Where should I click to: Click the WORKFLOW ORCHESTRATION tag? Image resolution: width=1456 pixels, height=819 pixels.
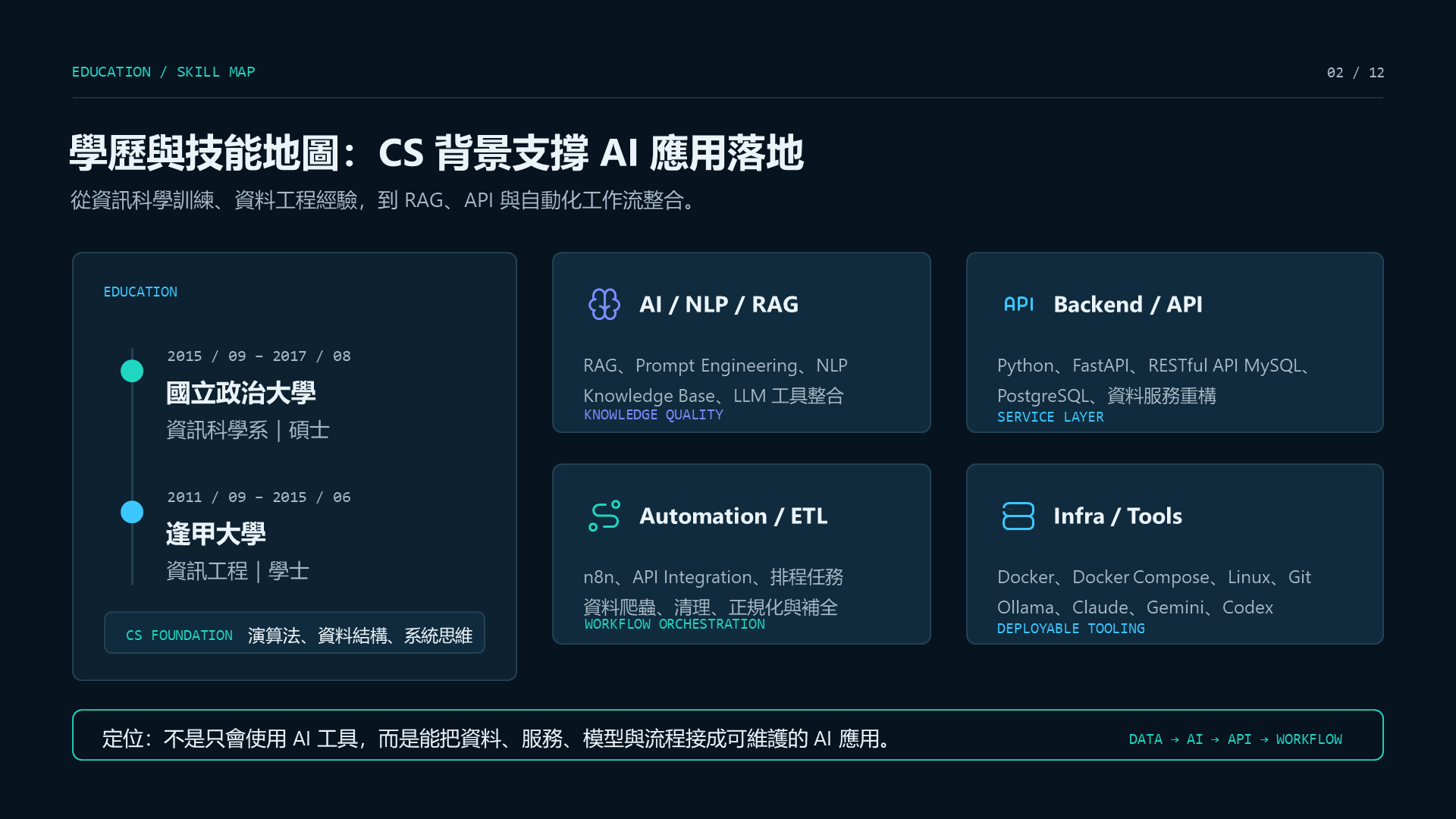[675, 624]
